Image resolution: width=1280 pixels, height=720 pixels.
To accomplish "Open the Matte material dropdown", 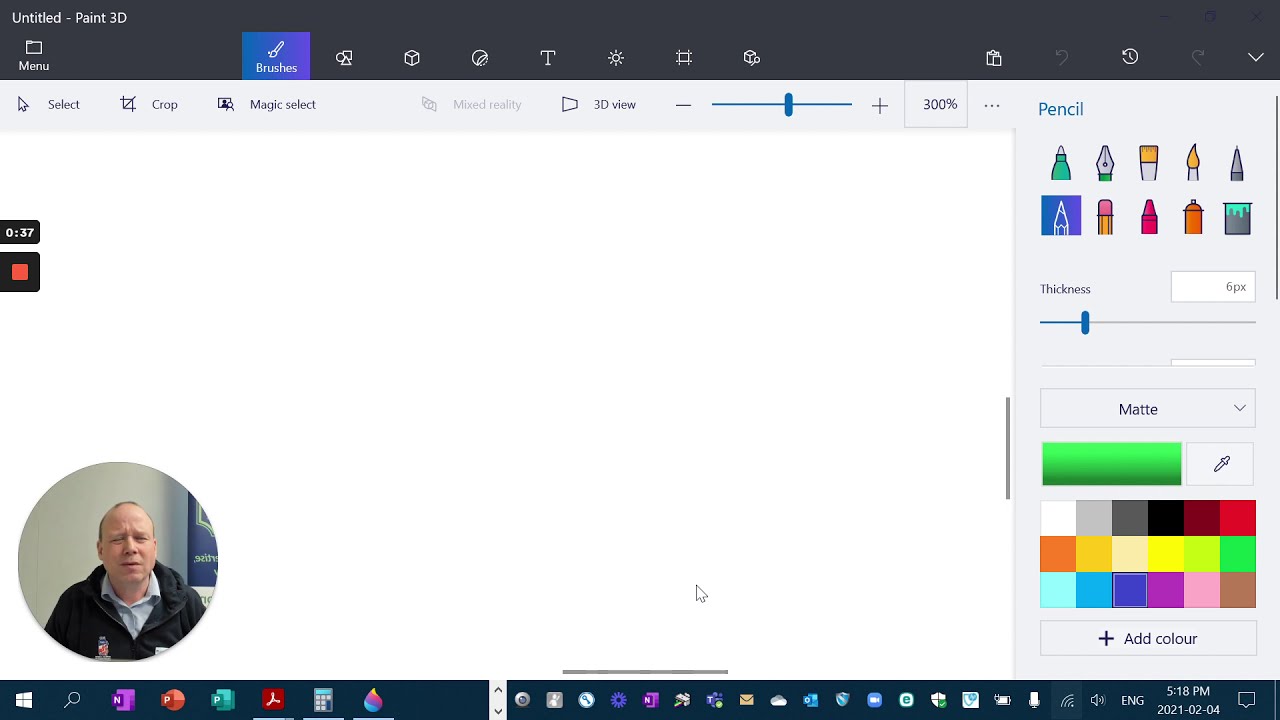I will click(1148, 409).
